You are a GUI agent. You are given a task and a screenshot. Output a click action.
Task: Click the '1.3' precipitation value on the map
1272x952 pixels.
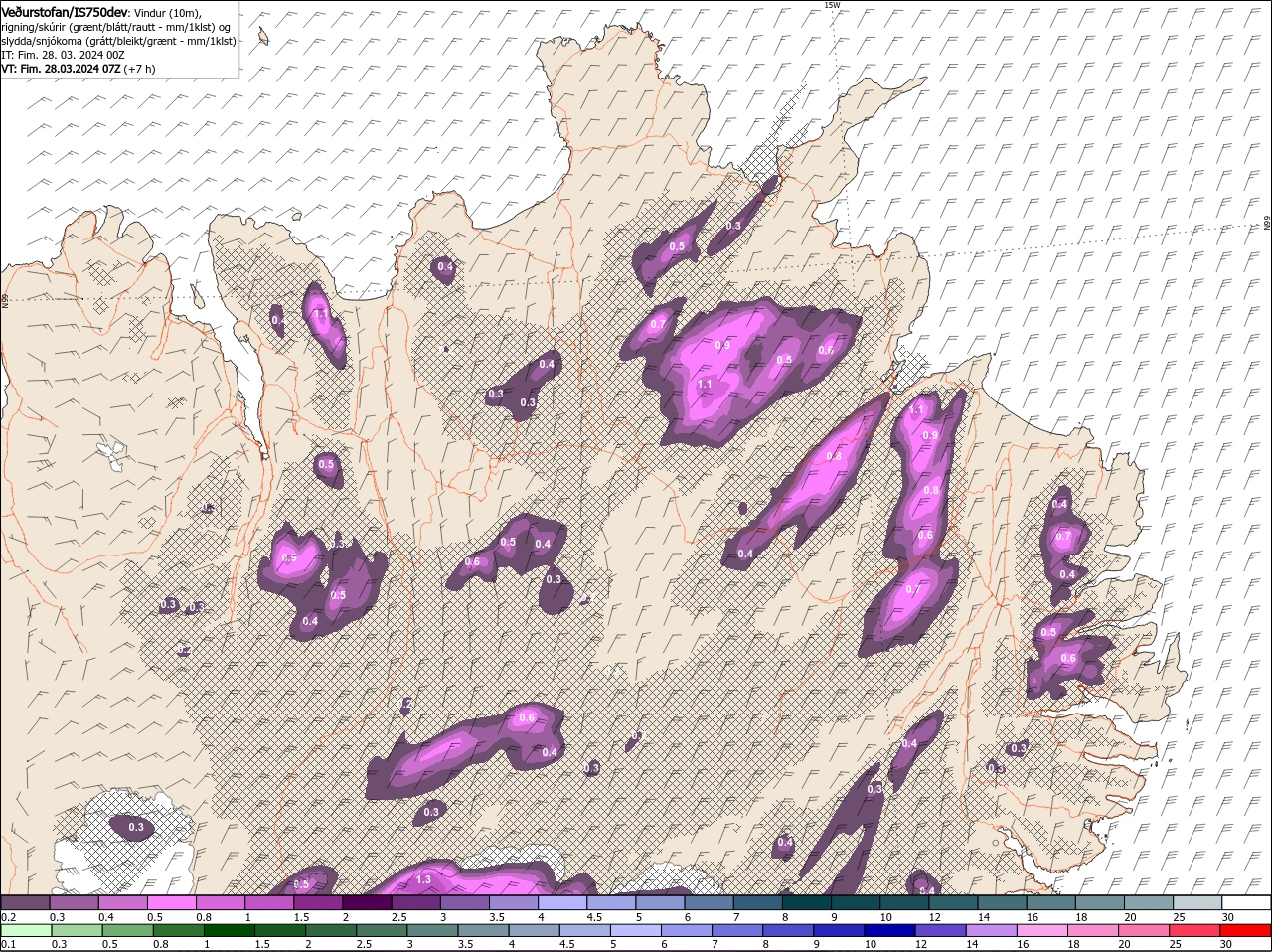click(x=423, y=879)
